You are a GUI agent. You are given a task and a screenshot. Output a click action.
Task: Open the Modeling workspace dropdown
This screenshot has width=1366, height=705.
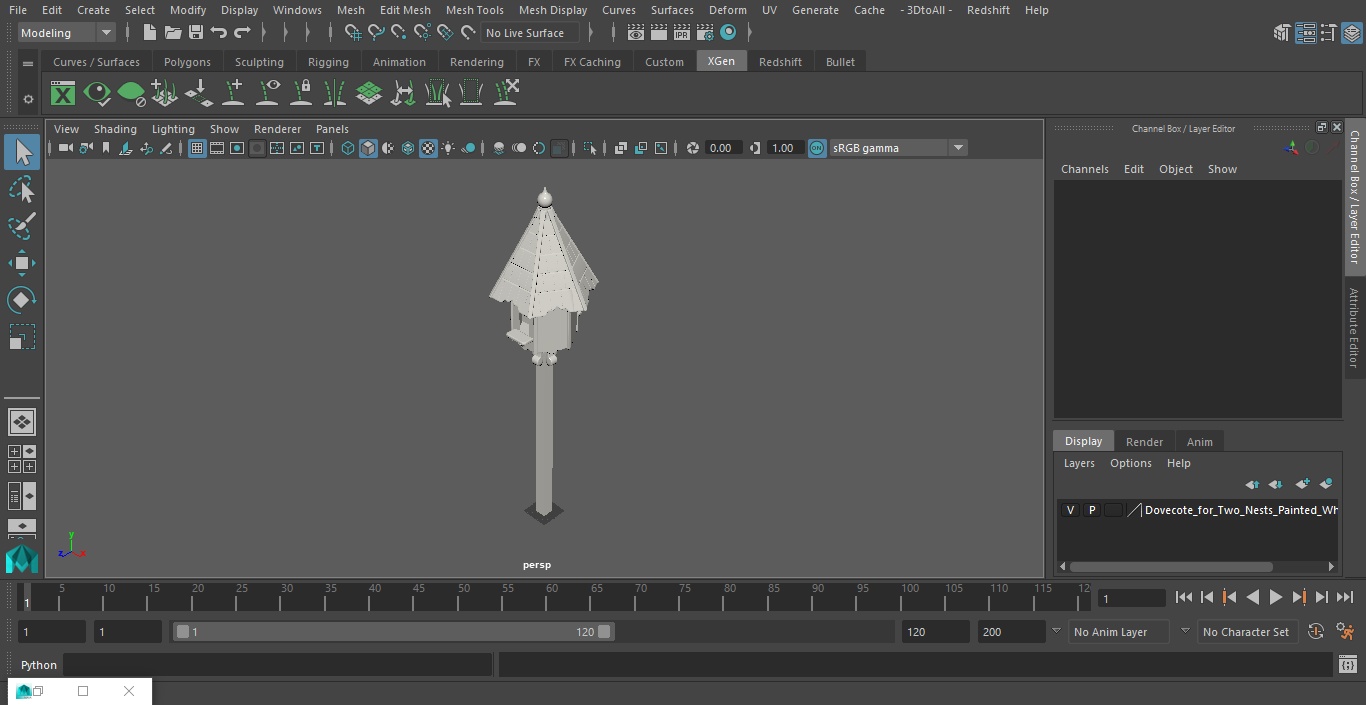pyautogui.click(x=67, y=33)
